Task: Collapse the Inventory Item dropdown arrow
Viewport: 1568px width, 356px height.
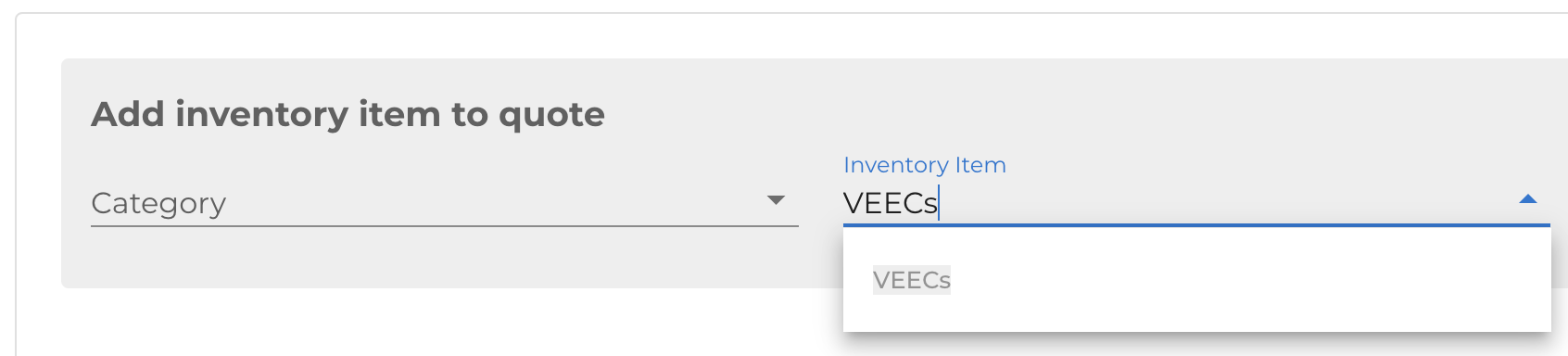Action: tap(1528, 199)
